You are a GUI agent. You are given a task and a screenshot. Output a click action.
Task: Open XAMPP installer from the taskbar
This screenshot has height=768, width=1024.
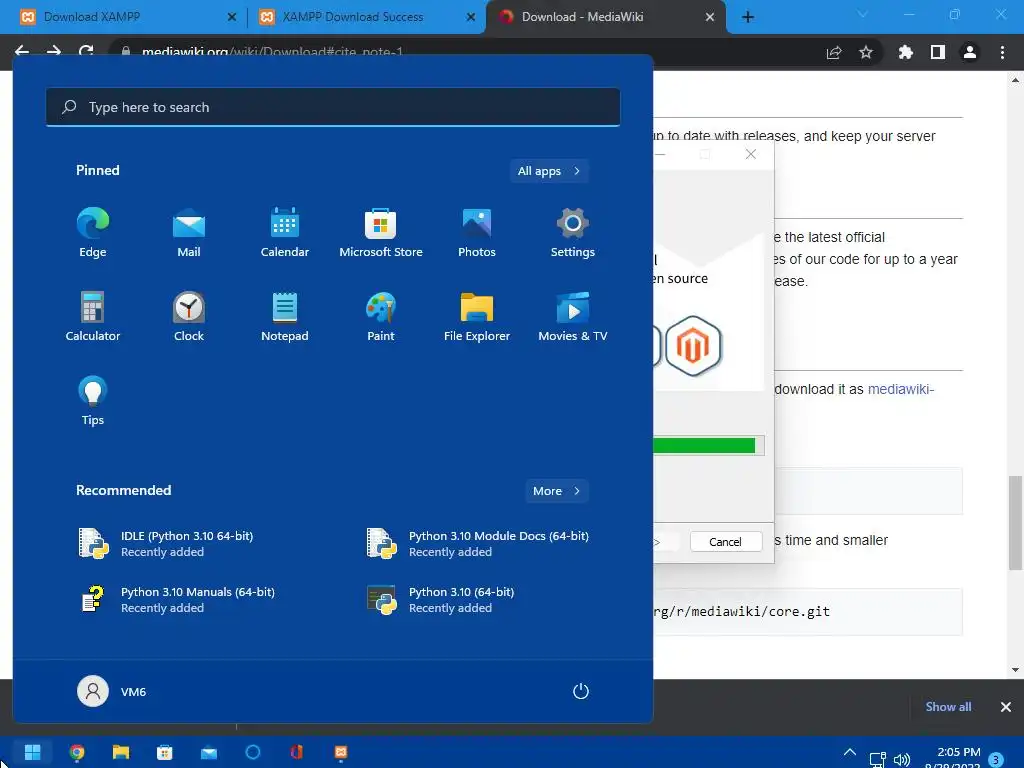click(341, 752)
